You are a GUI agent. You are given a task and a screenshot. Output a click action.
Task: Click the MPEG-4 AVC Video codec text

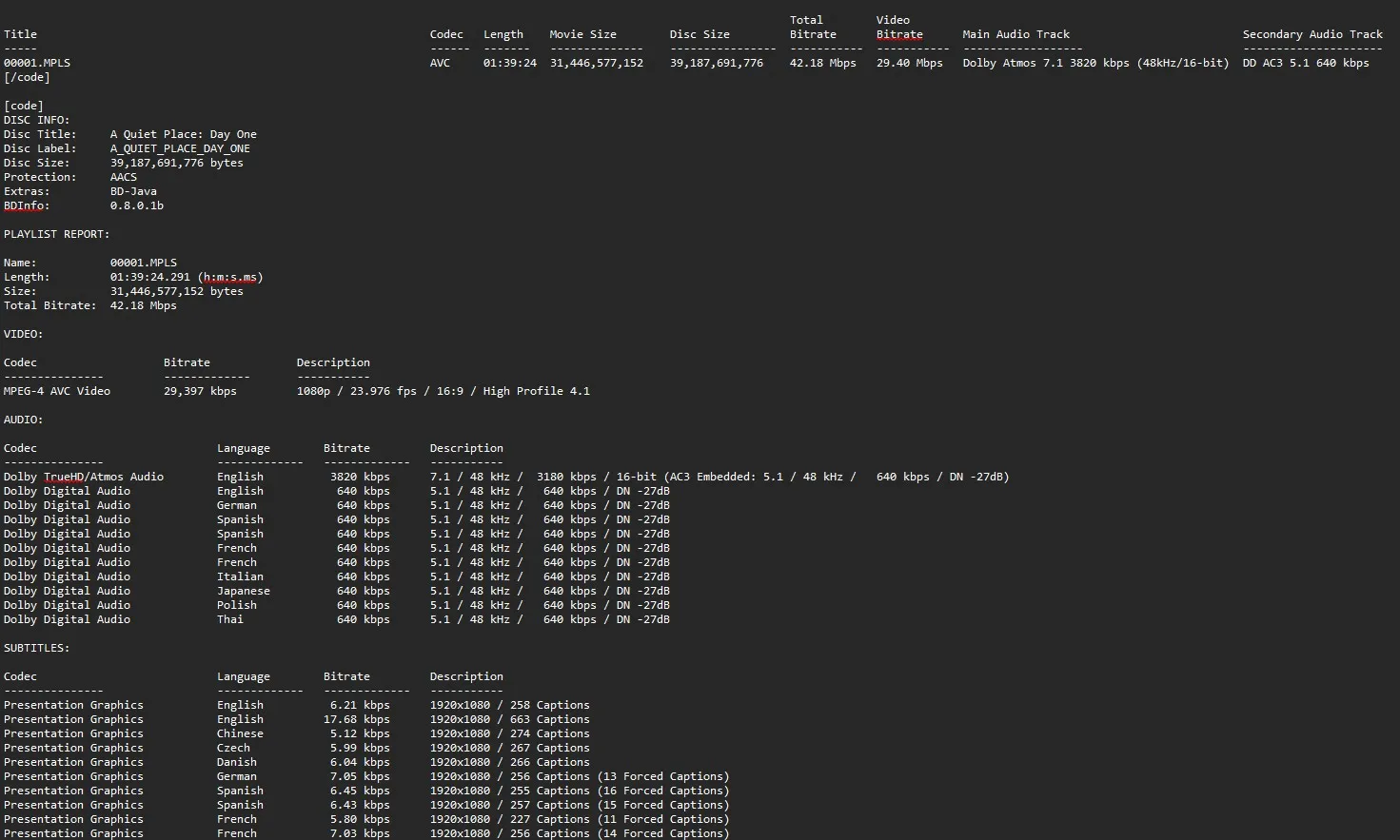pos(56,391)
